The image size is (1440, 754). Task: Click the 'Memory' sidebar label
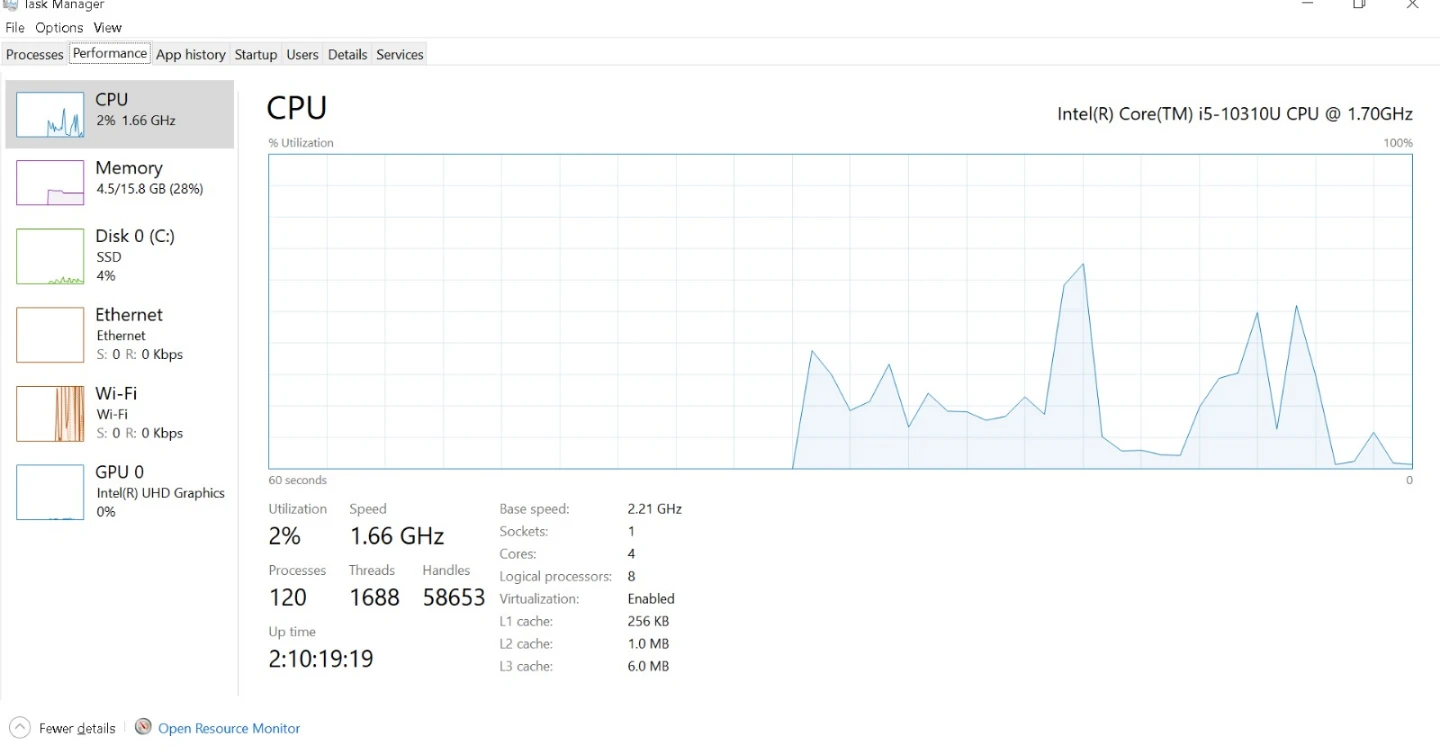click(x=129, y=168)
